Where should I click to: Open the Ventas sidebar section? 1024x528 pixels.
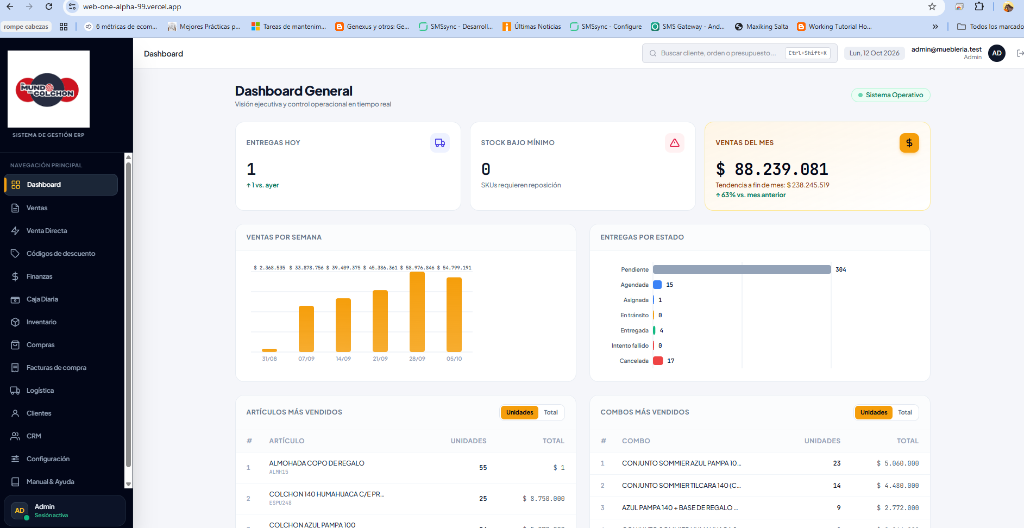tap(61, 208)
